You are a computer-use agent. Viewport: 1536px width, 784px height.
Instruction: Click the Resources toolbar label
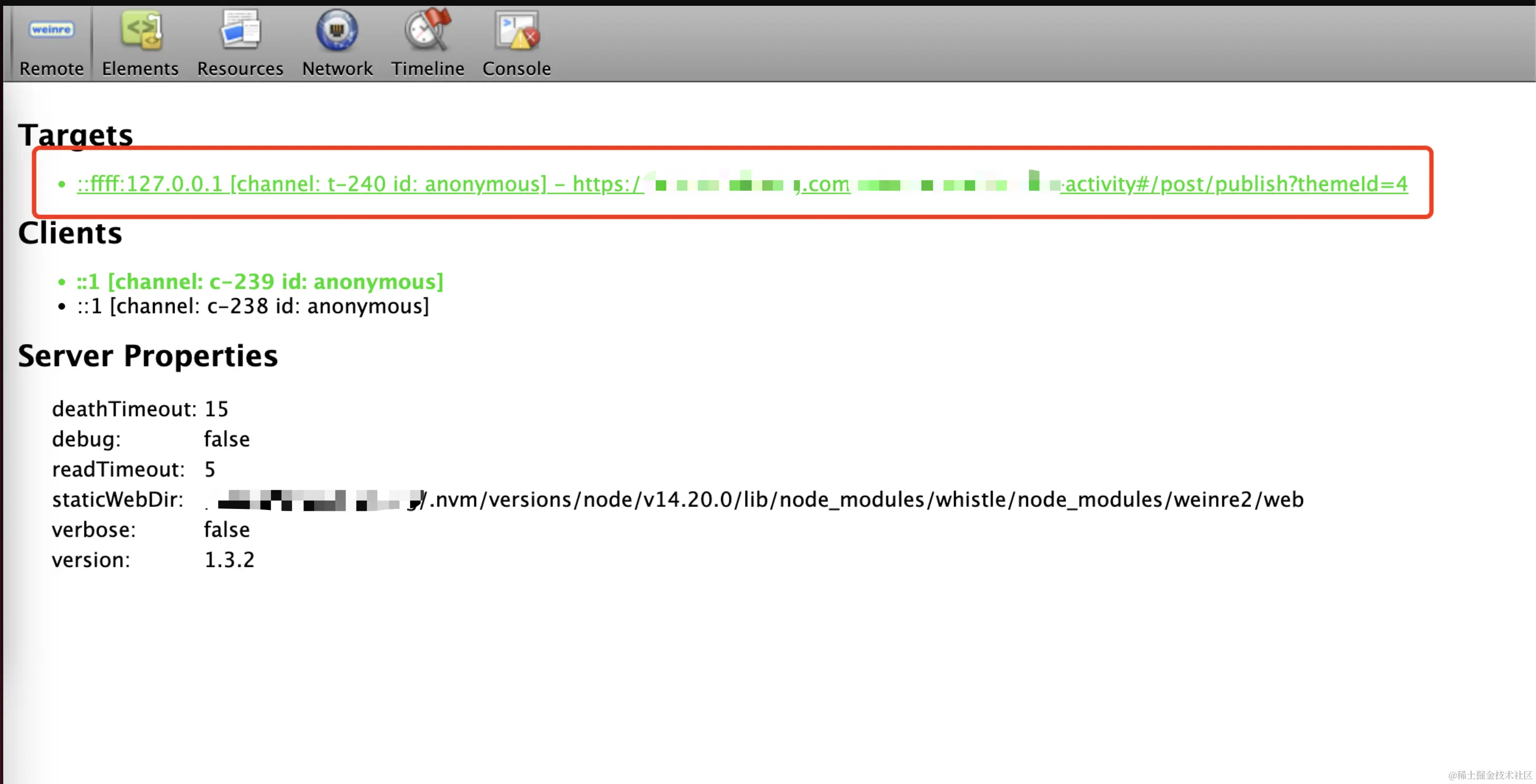(x=240, y=68)
